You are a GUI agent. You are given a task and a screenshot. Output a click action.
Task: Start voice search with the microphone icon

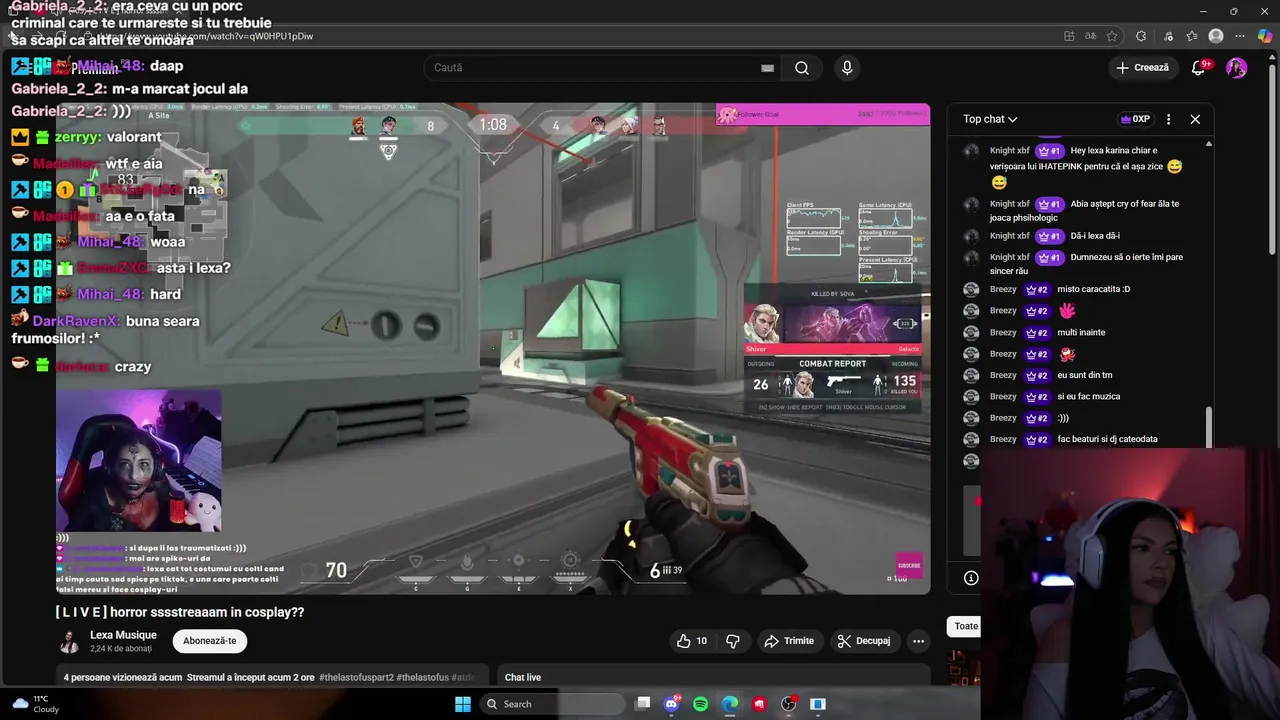point(847,68)
